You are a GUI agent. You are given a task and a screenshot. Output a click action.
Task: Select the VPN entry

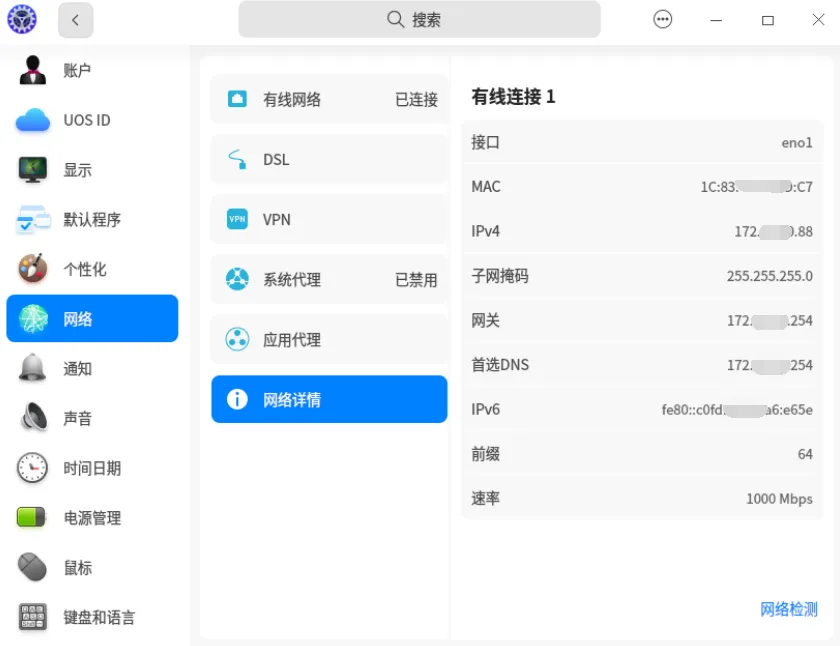click(329, 219)
